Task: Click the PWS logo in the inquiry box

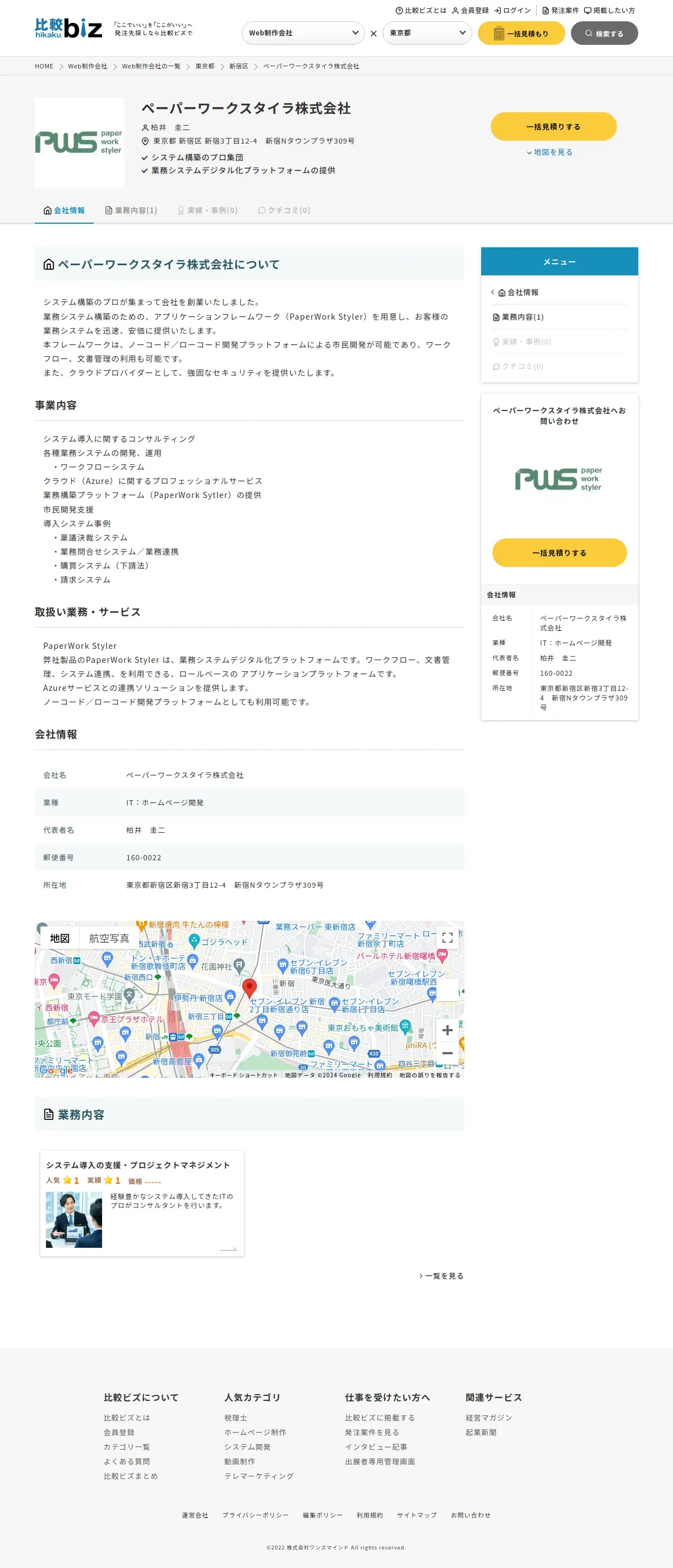Action: 559,479
